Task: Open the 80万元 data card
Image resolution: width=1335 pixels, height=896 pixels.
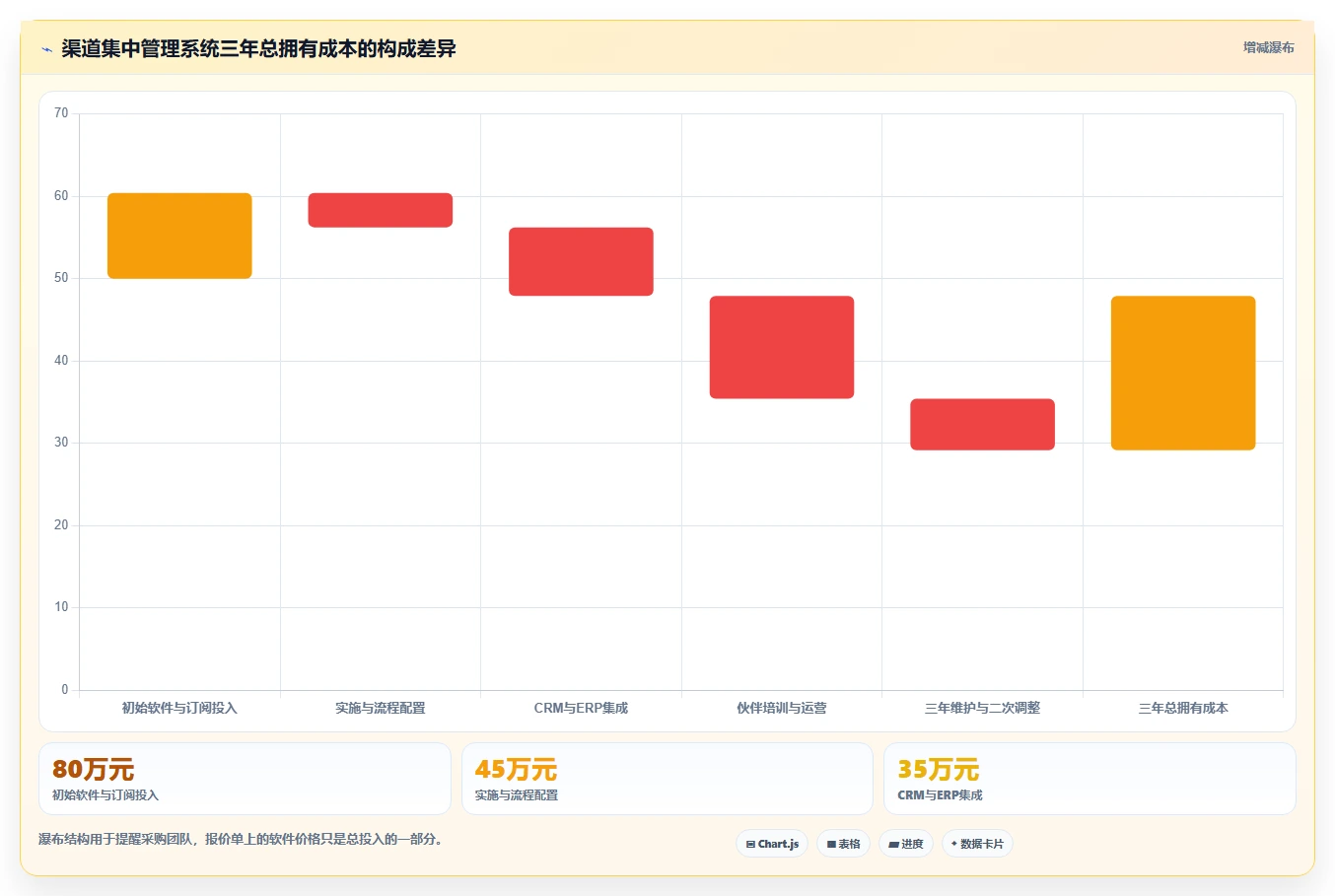Action: tap(245, 779)
